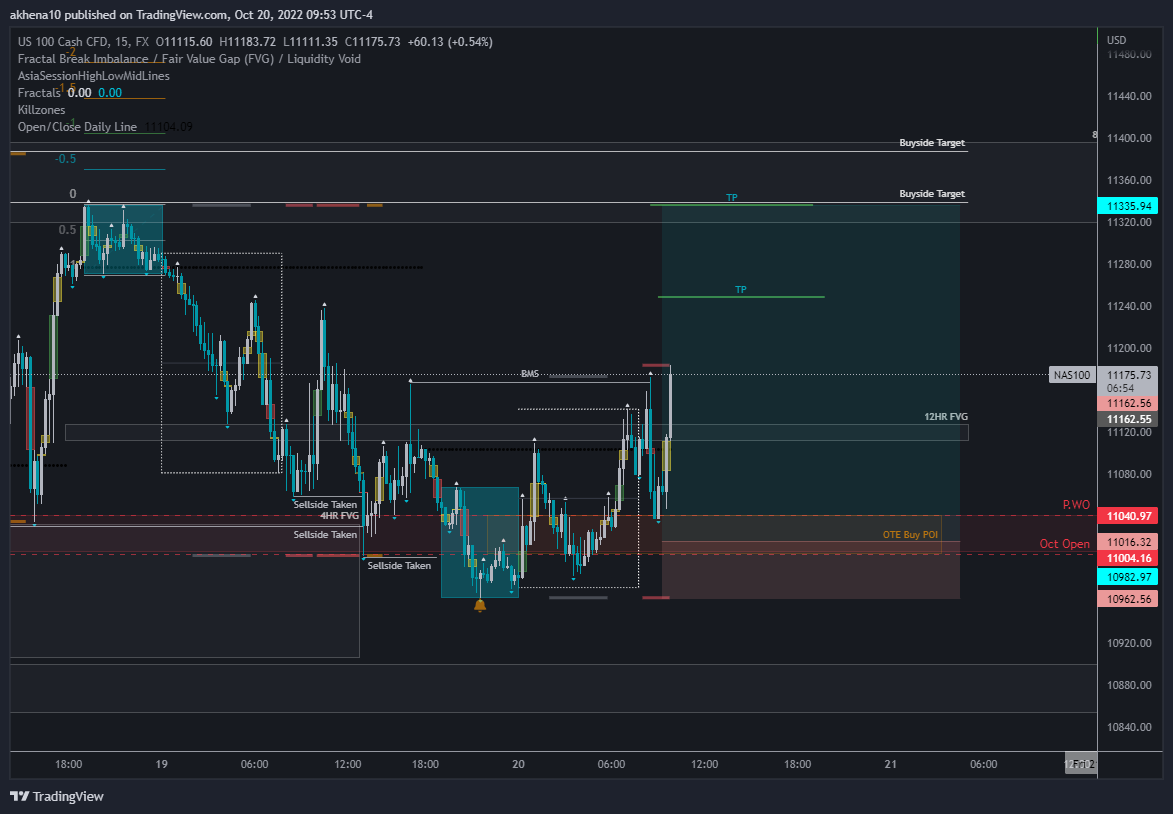1173x814 pixels.
Task: Click the Sellside Taken label directly above 4HR FVG
Action: point(325,504)
